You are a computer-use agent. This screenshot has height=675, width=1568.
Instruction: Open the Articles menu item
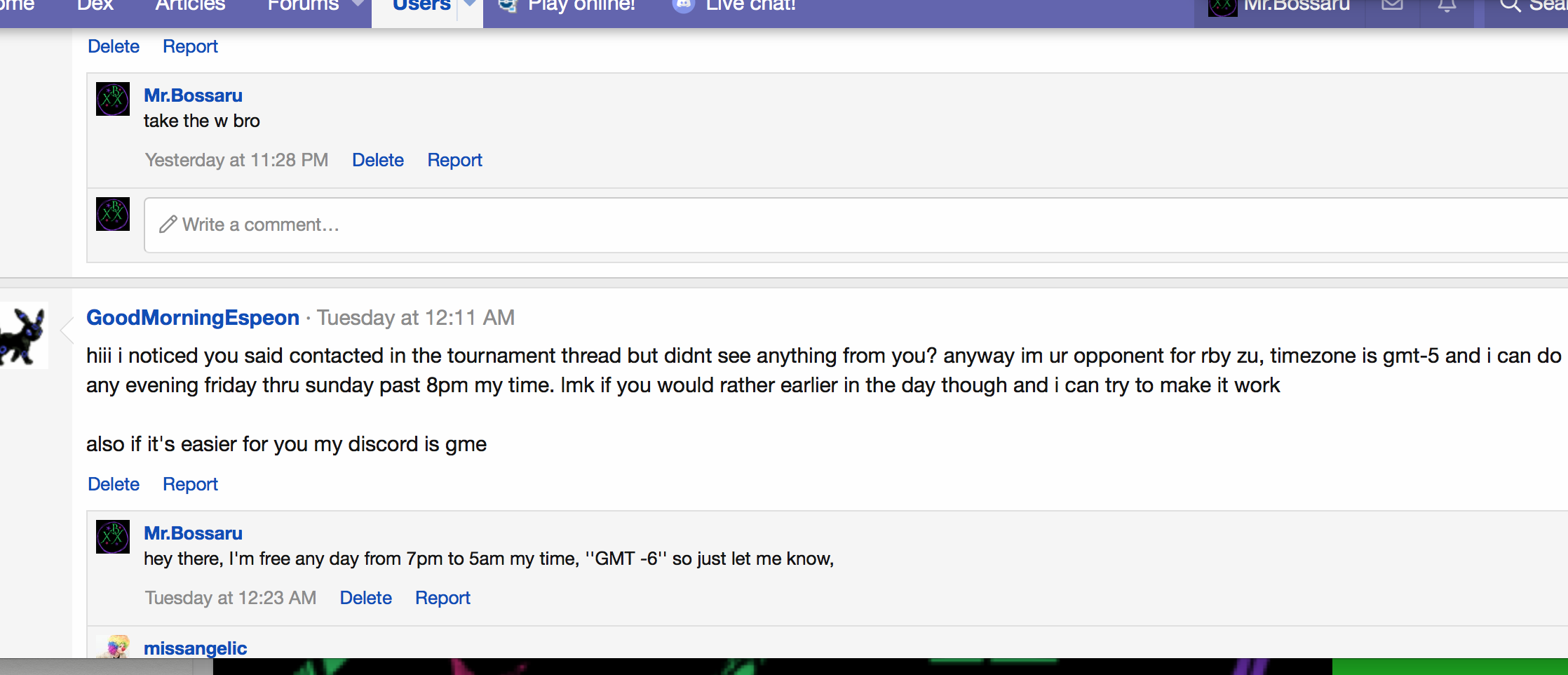[x=190, y=6]
